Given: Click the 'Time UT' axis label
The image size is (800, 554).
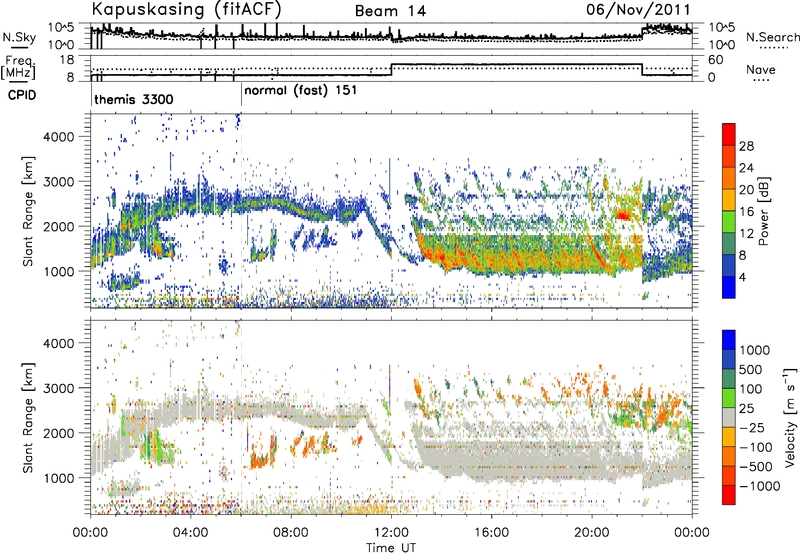Looking at the screenshot, I should tap(391, 548).
